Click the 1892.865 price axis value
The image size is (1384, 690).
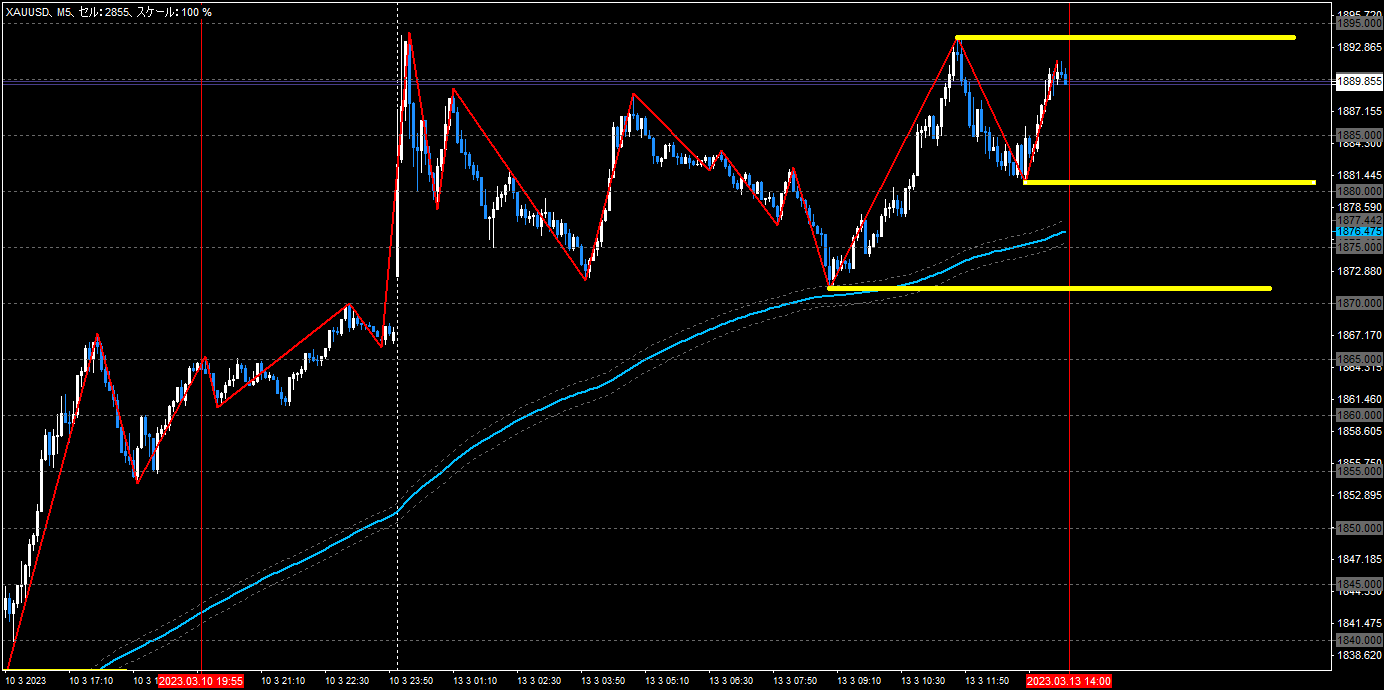[1359, 47]
